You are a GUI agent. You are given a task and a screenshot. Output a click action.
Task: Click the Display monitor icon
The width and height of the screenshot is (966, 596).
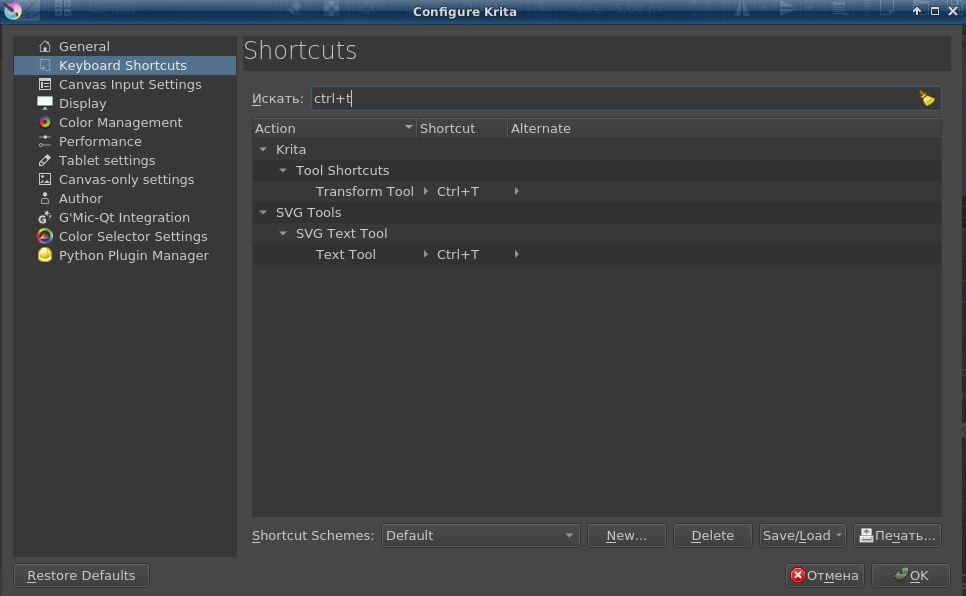coord(44,103)
